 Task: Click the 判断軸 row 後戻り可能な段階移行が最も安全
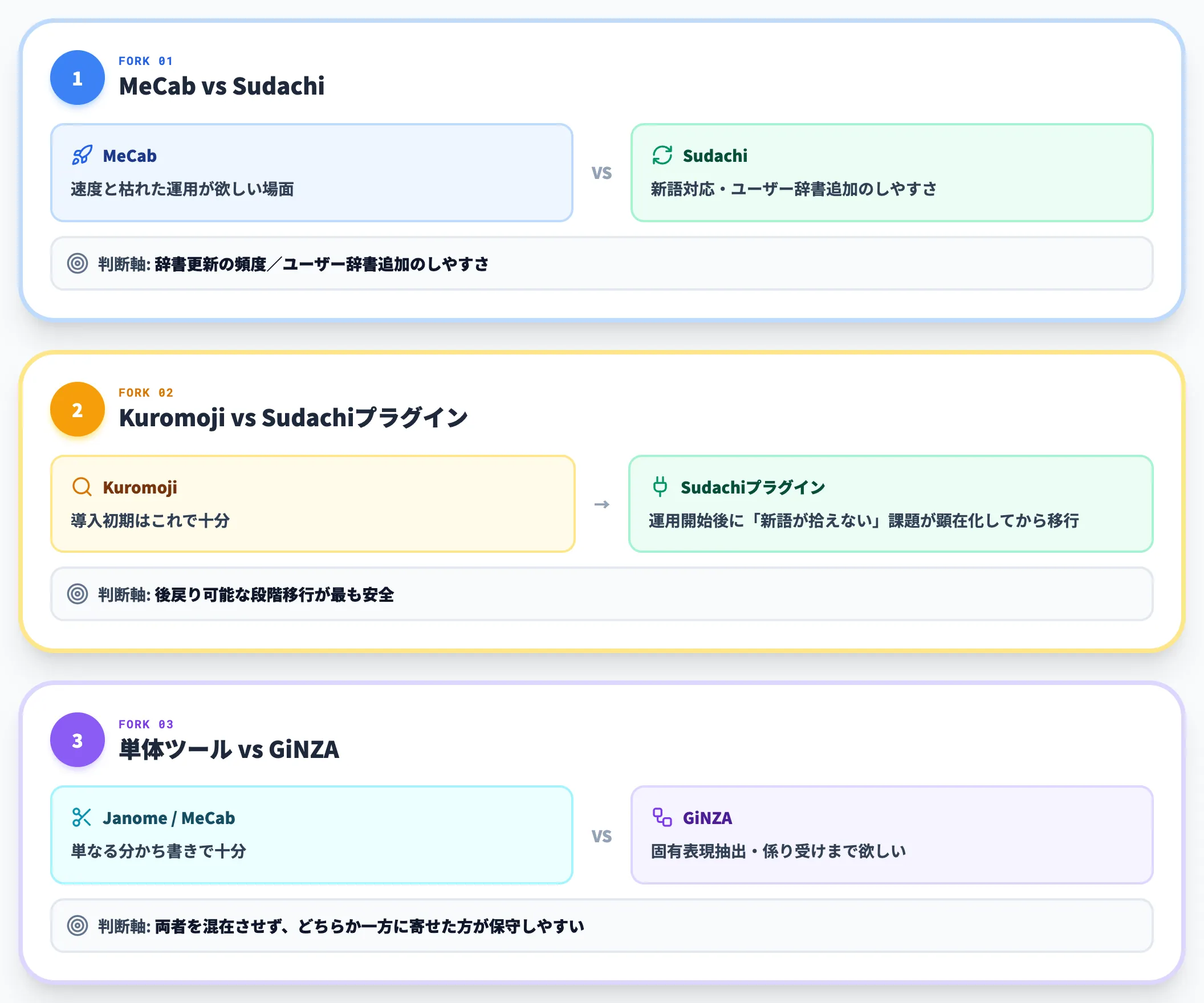[602, 594]
